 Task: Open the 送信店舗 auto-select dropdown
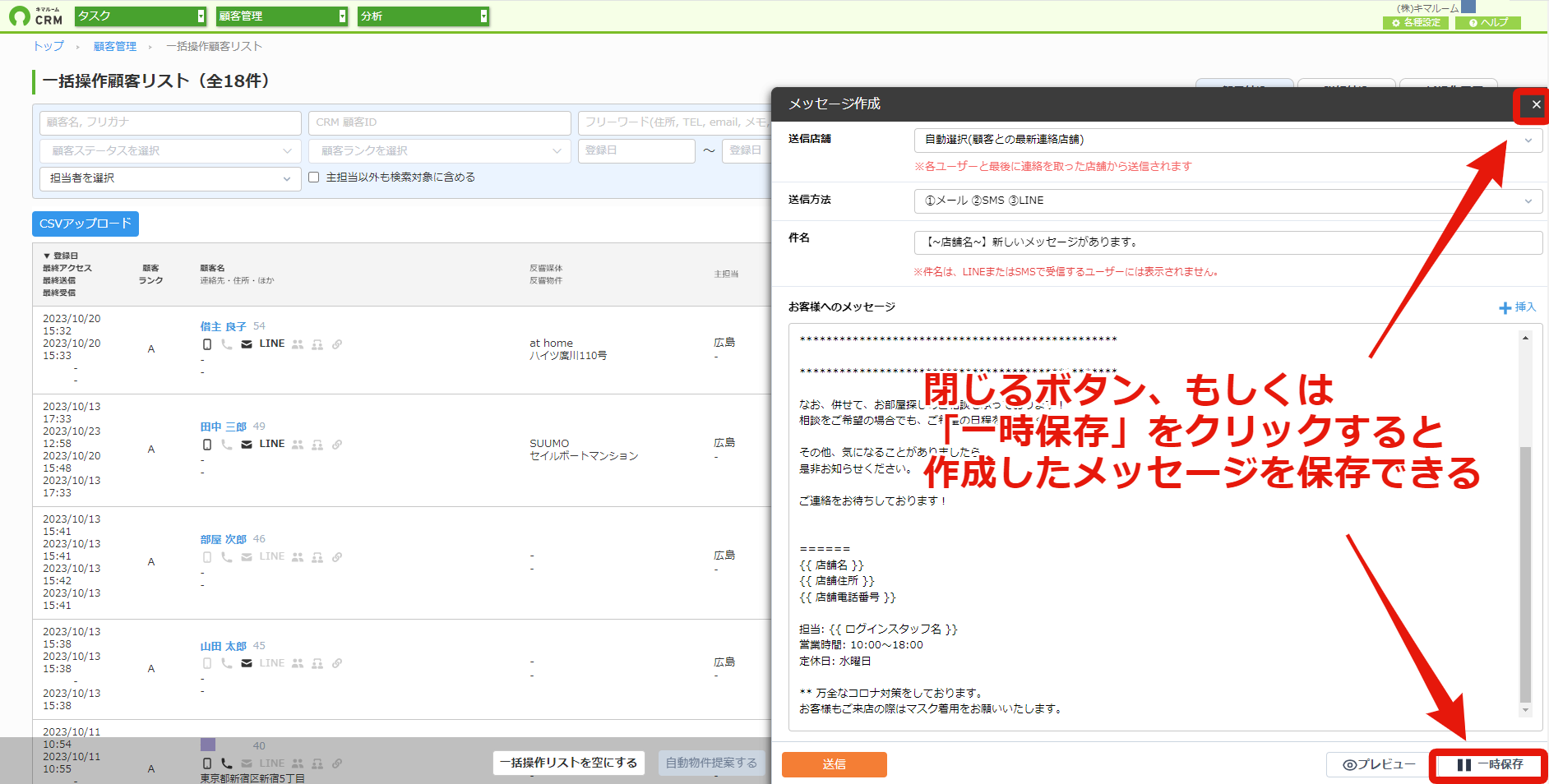point(1228,141)
